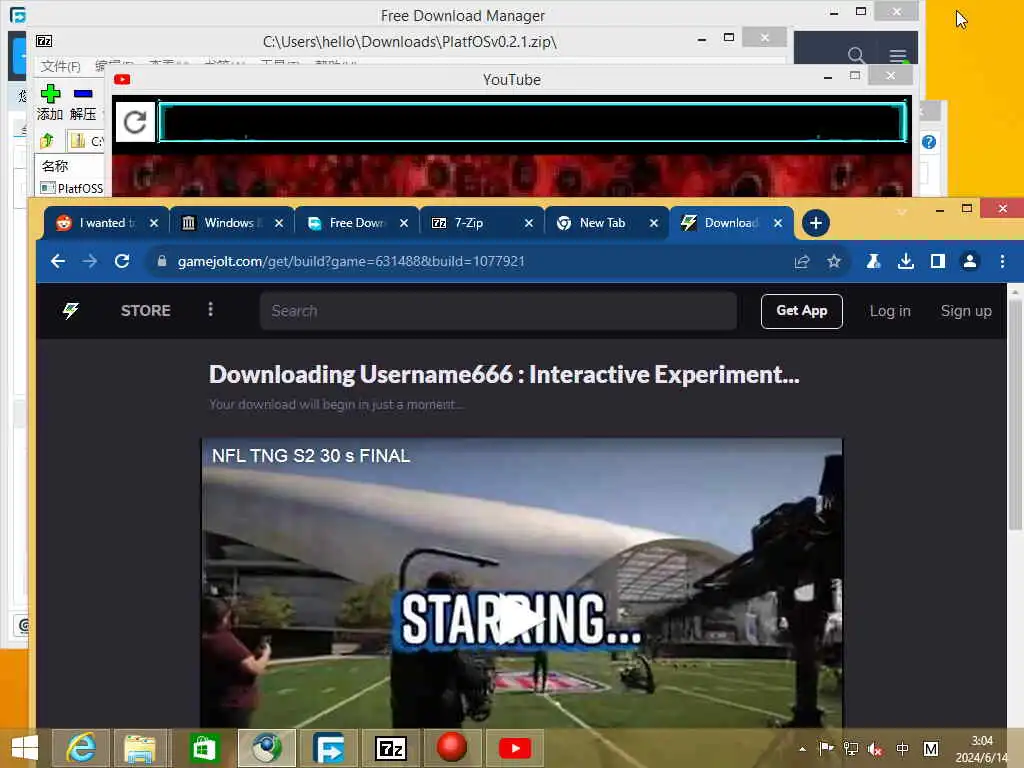Click the NFL TNG S2 video title
This screenshot has width=1024, height=768.
pyautogui.click(x=311, y=456)
